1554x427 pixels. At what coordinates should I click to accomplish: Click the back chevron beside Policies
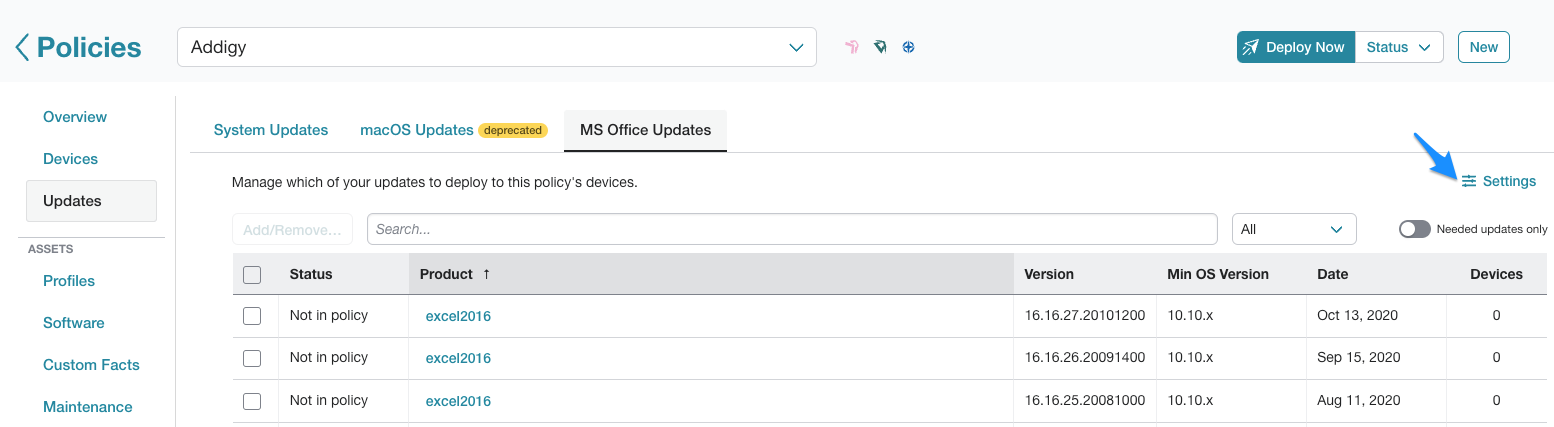point(21,47)
